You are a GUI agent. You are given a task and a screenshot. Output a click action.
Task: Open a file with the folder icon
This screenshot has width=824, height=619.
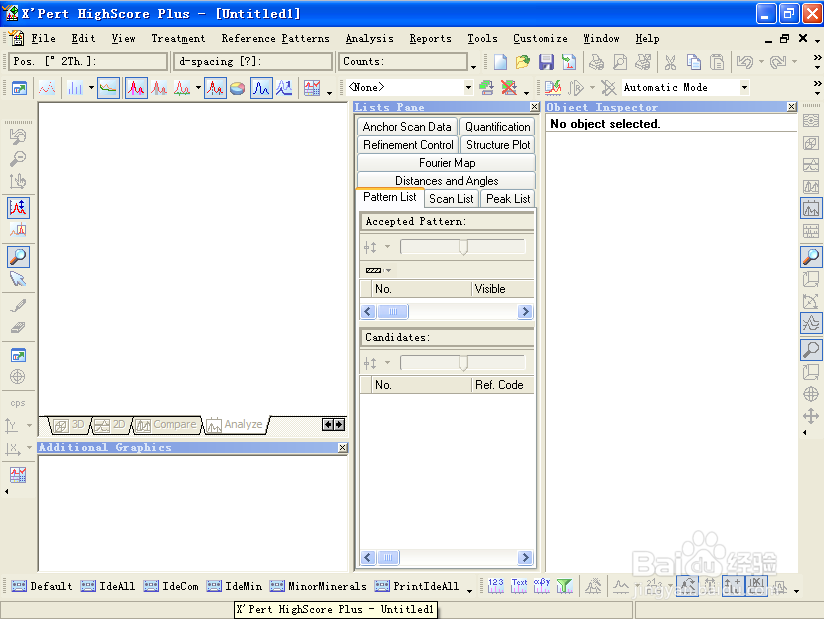click(x=523, y=62)
